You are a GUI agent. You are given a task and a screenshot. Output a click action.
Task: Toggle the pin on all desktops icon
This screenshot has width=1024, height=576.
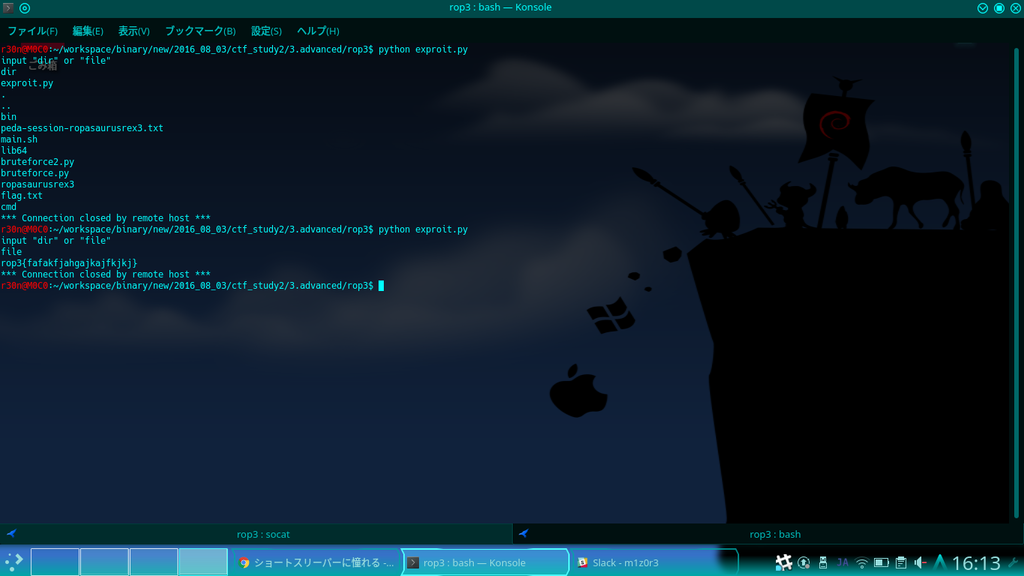(x=25, y=8)
